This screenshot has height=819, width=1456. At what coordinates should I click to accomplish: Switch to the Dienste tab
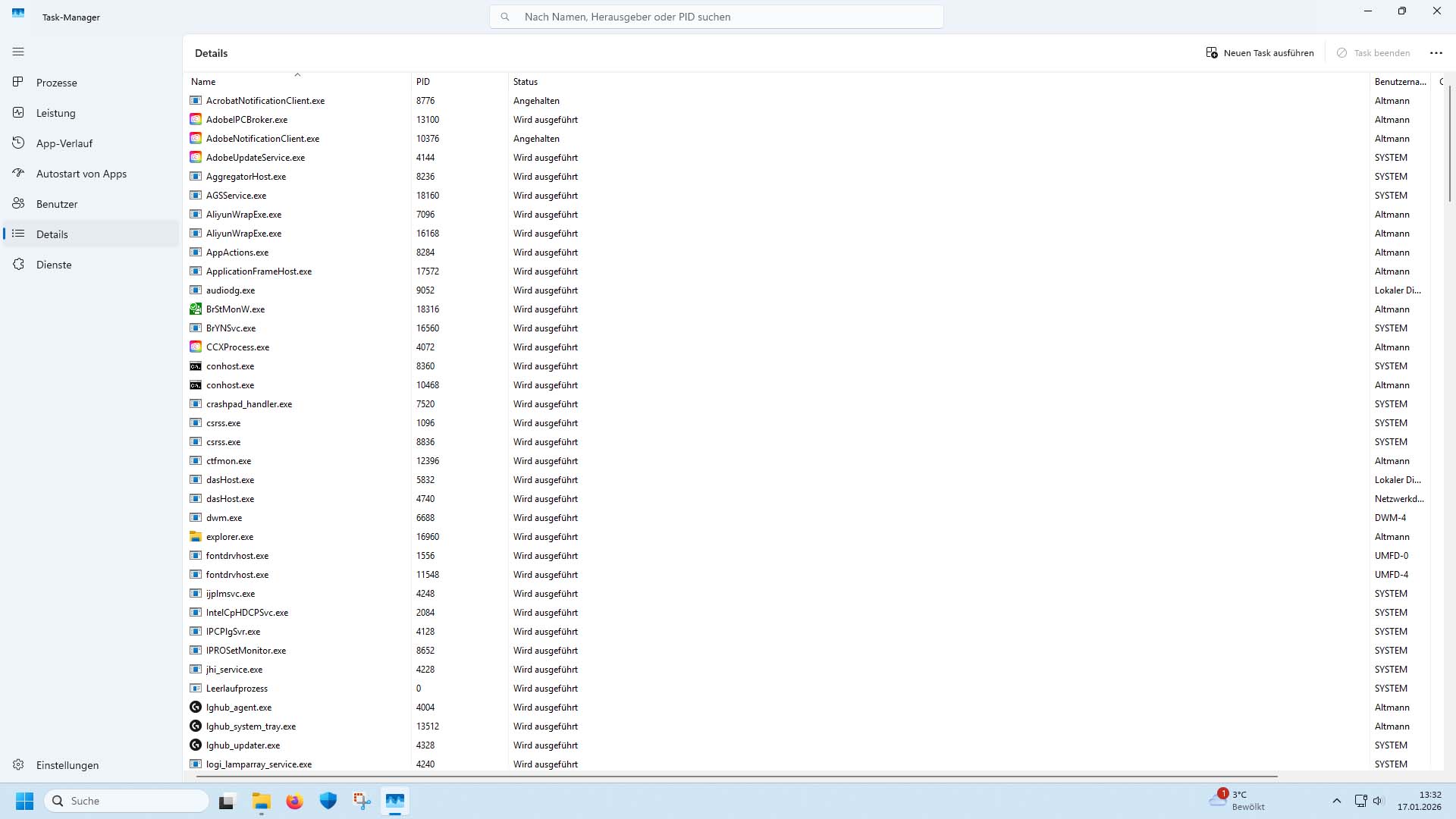(x=53, y=265)
